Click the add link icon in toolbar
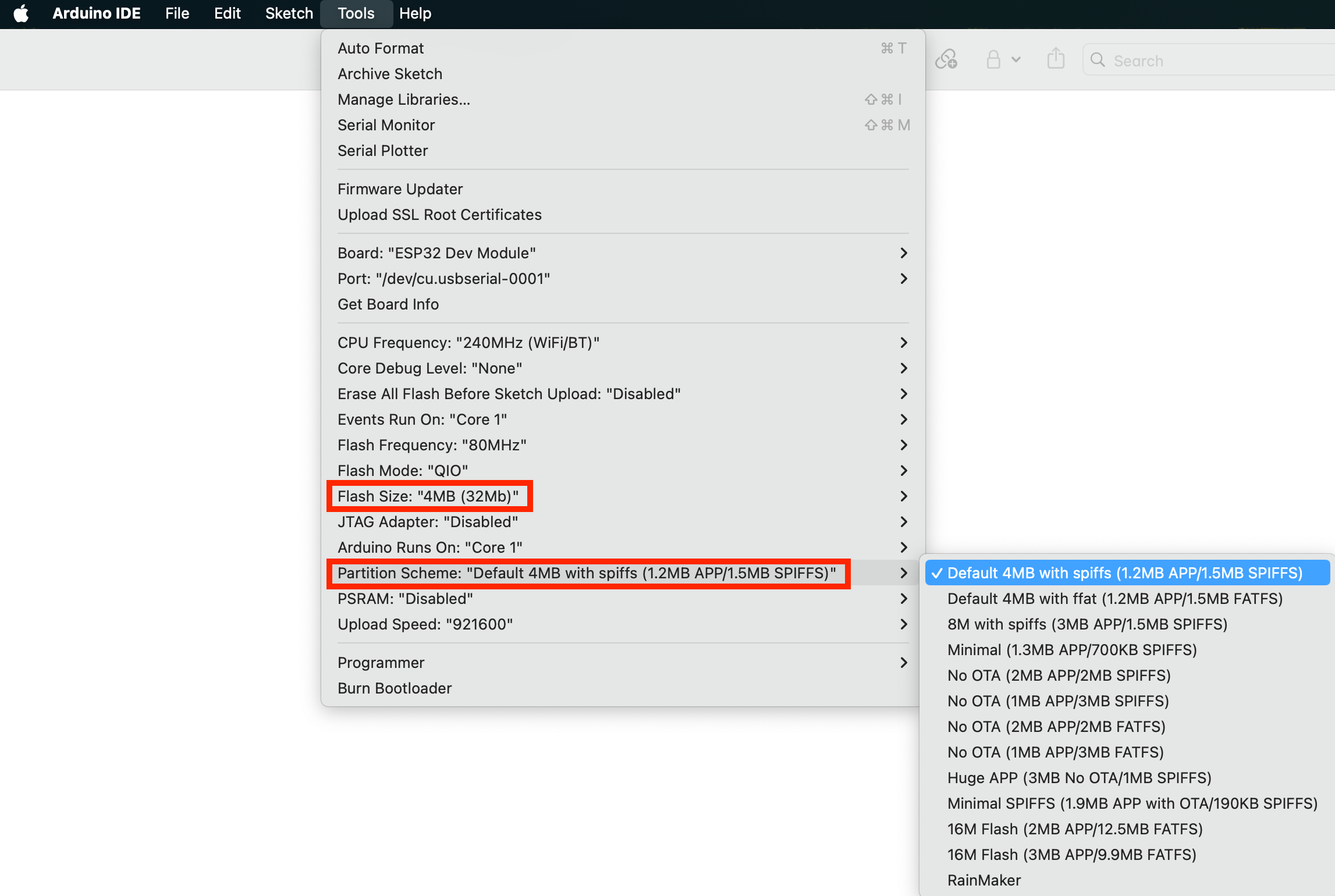This screenshot has width=1335, height=896. pyautogui.click(x=946, y=59)
